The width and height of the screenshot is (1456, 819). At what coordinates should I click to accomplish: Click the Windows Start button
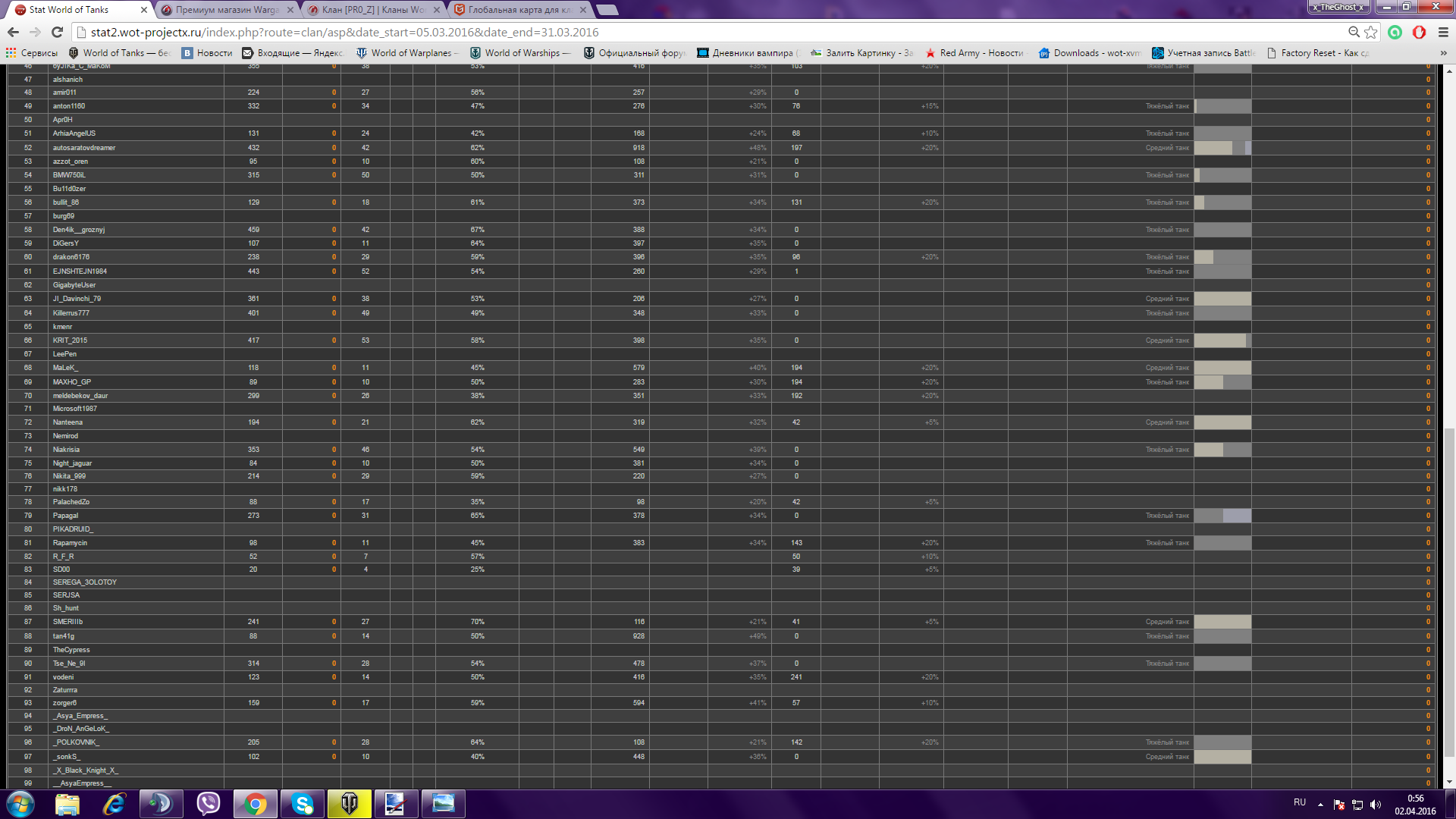pos(20,804)
